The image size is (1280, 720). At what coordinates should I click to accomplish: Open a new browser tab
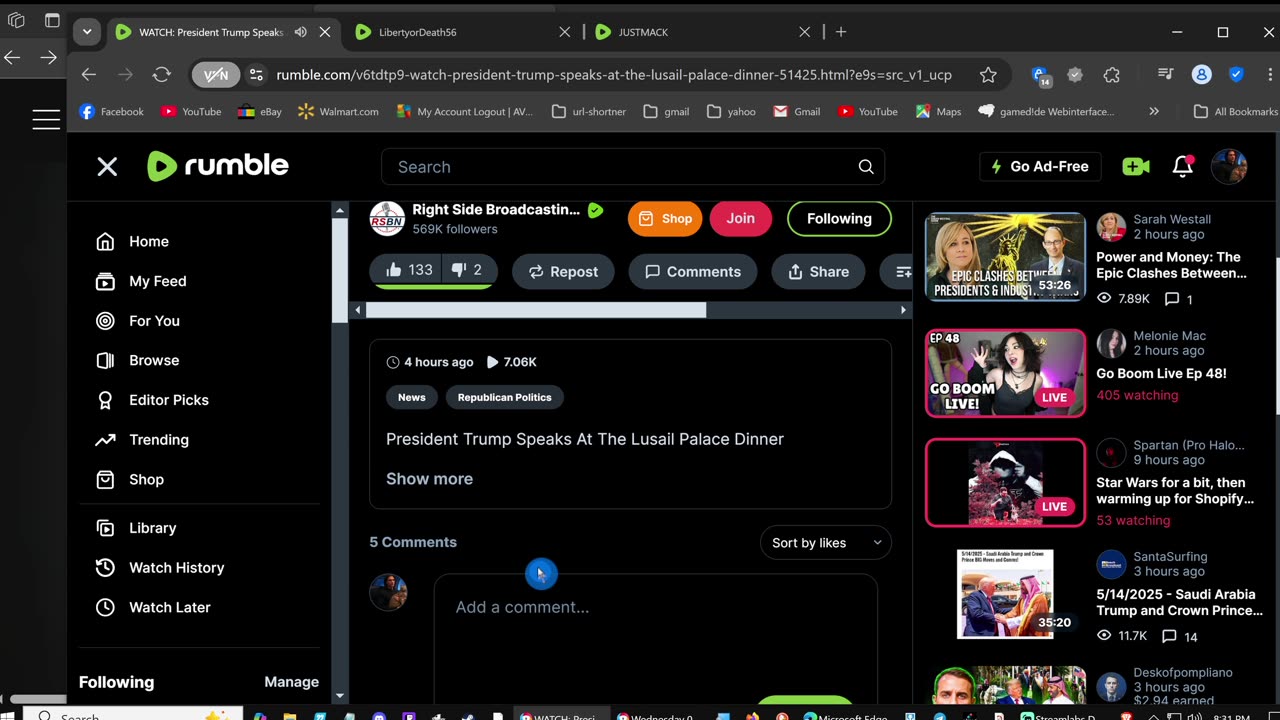pyautogui.click(x=840, y=32)
